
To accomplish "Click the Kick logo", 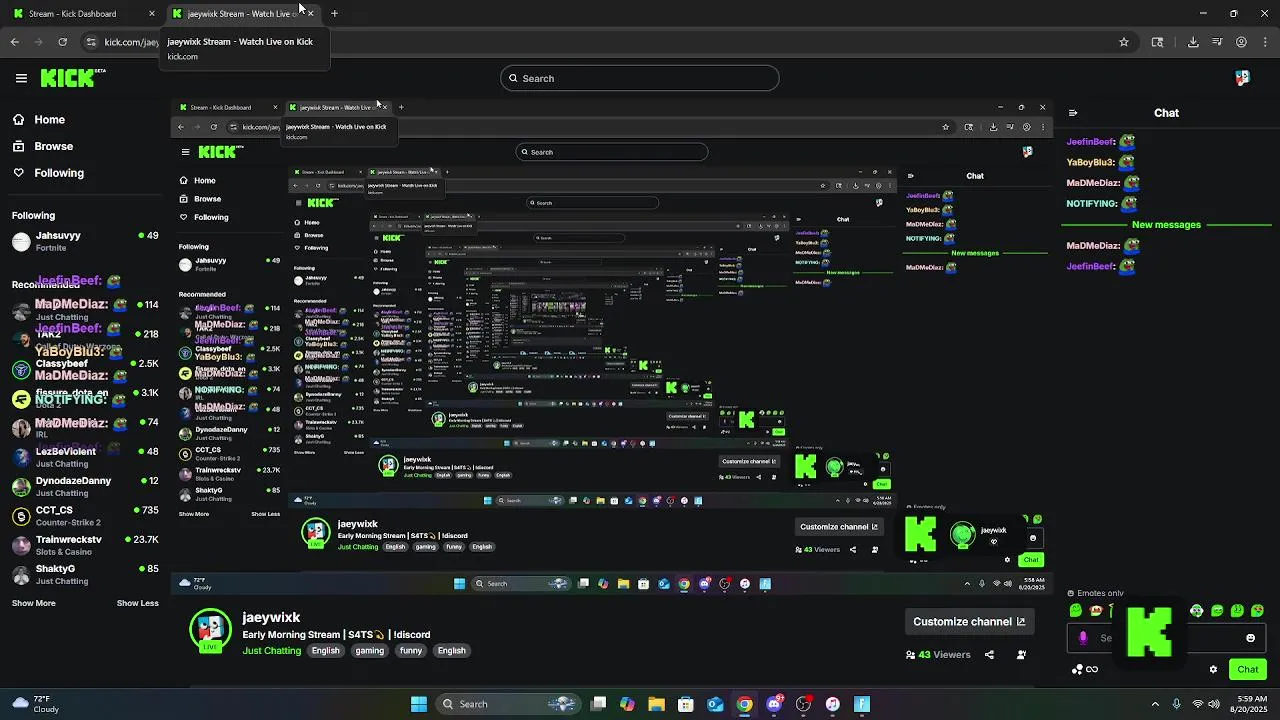I will 73,78.
